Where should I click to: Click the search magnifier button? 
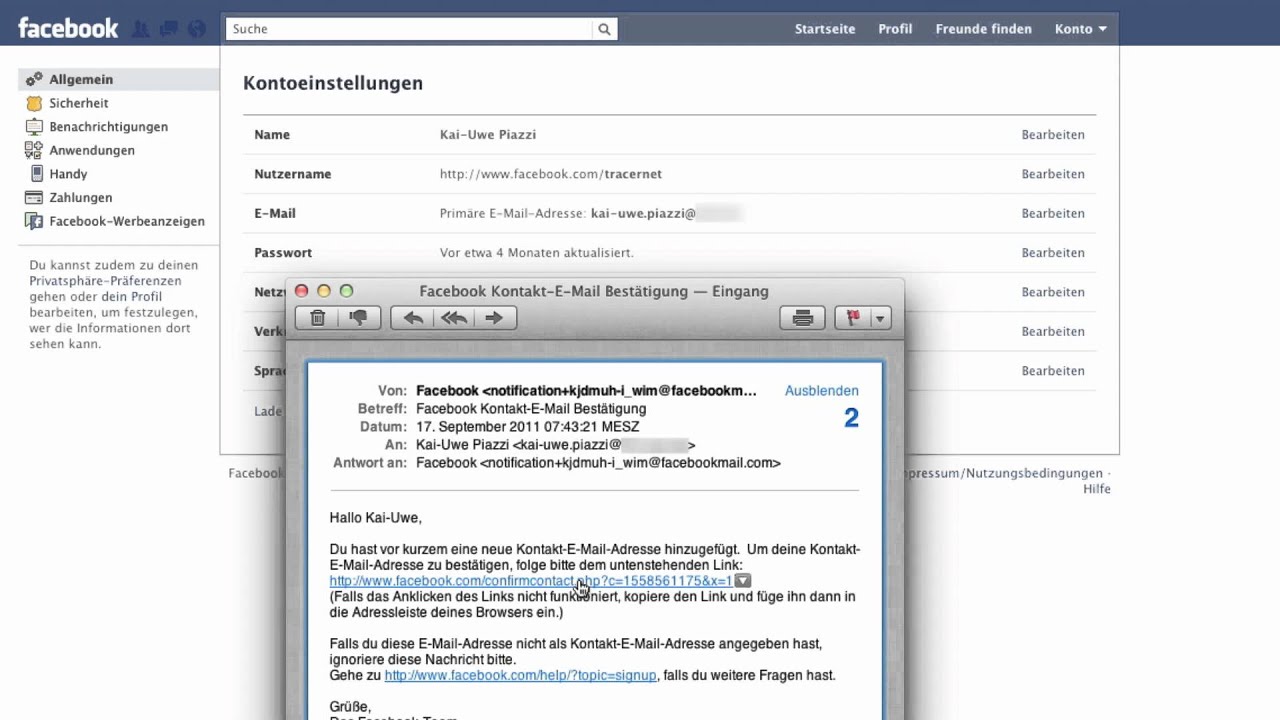point(604,29)
